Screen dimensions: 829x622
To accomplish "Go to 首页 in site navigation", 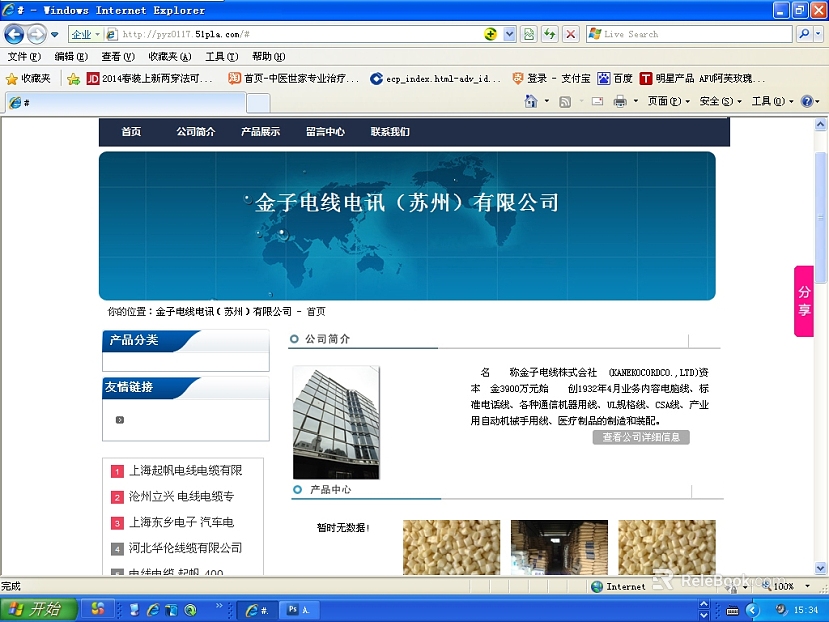I will [131, 132].
